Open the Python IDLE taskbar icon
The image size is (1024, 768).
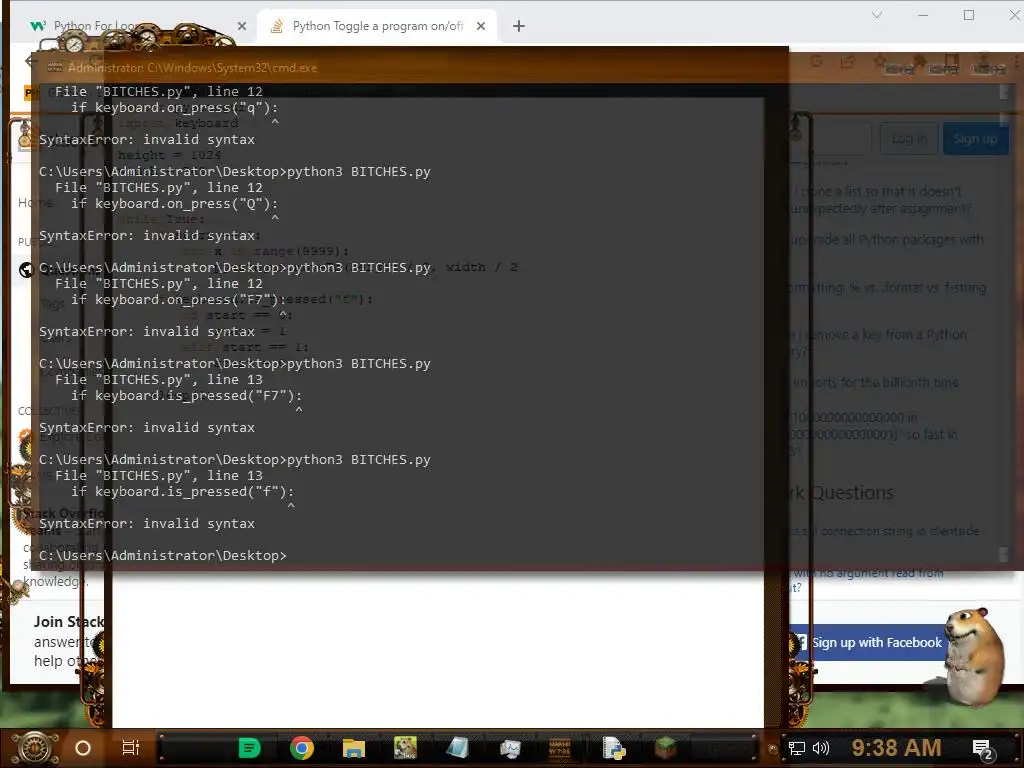613,748
